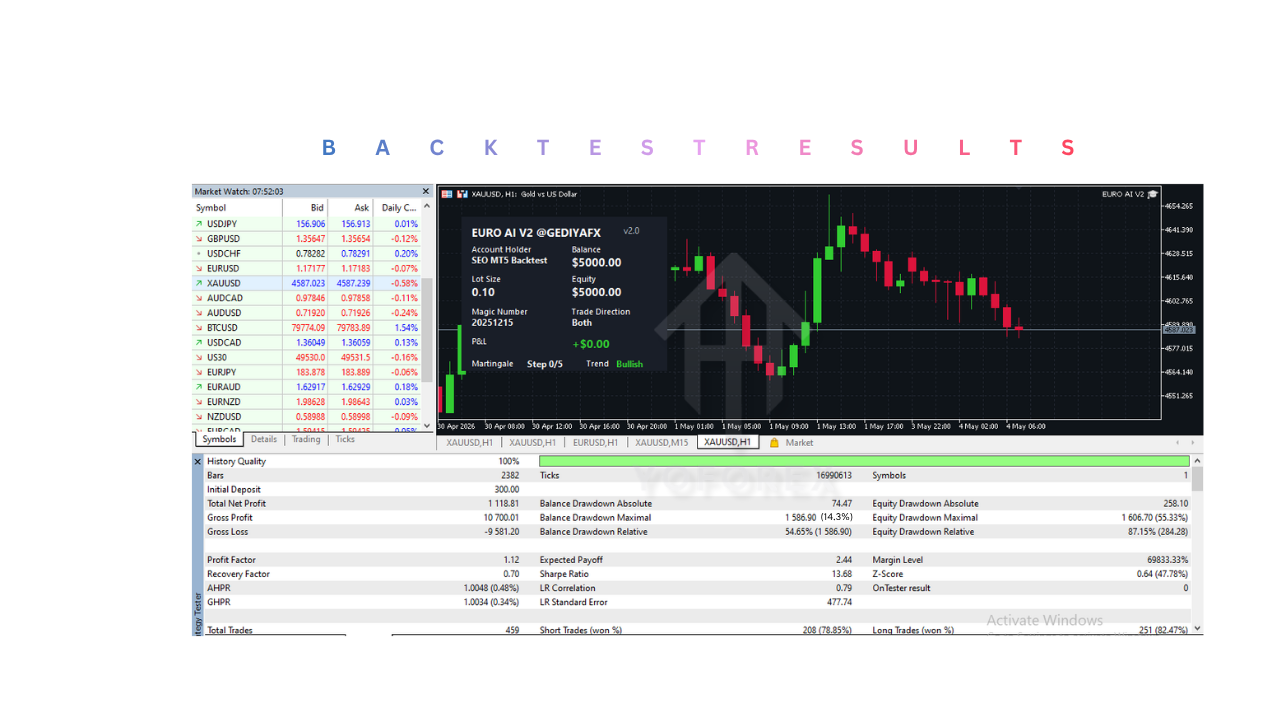Click the report vertical scrollbar thumb
The image size is (1280, 720).
1197,479
